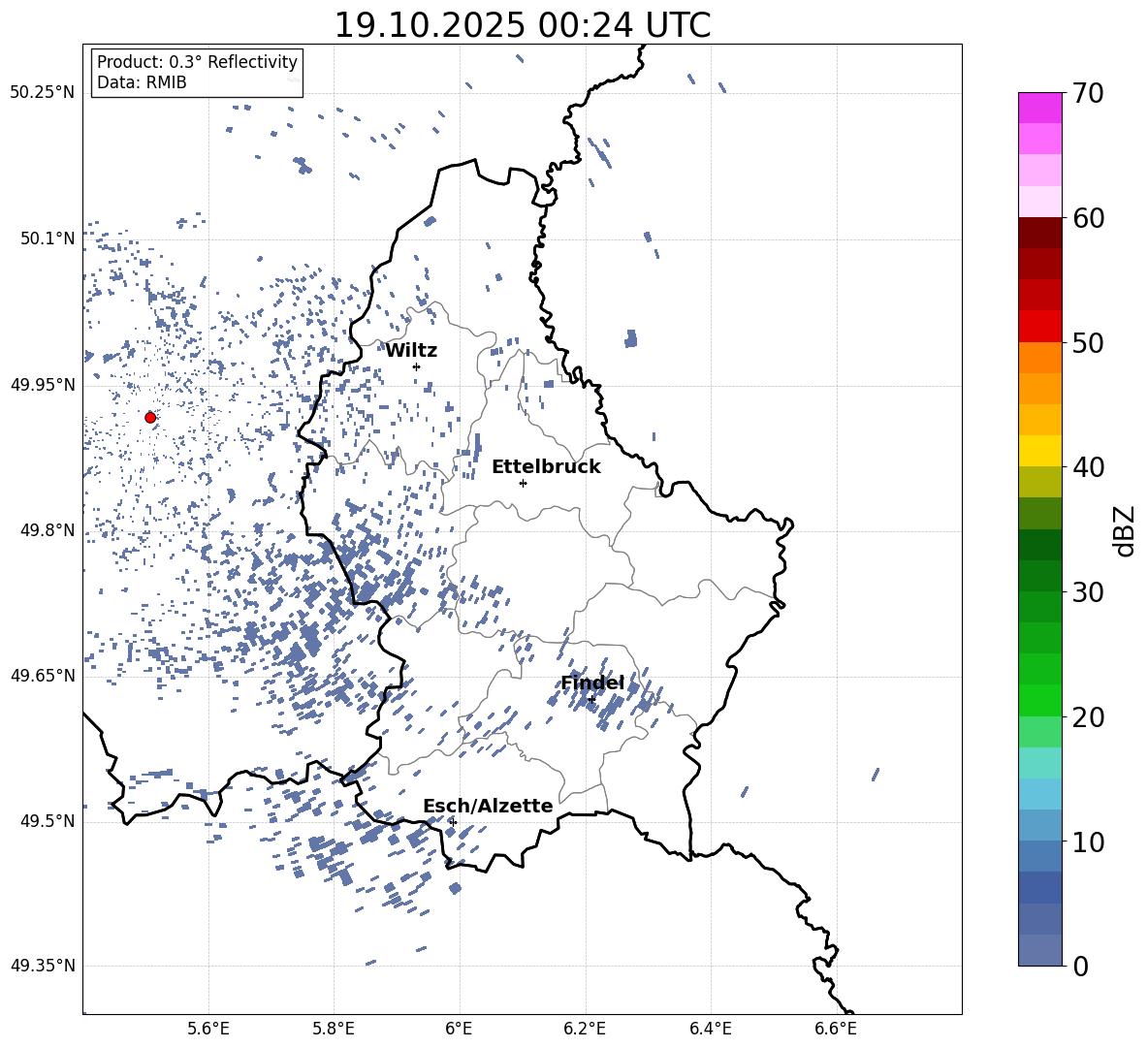Click the Findel location cross marker

pyautogui.click(x=591, y=699)
